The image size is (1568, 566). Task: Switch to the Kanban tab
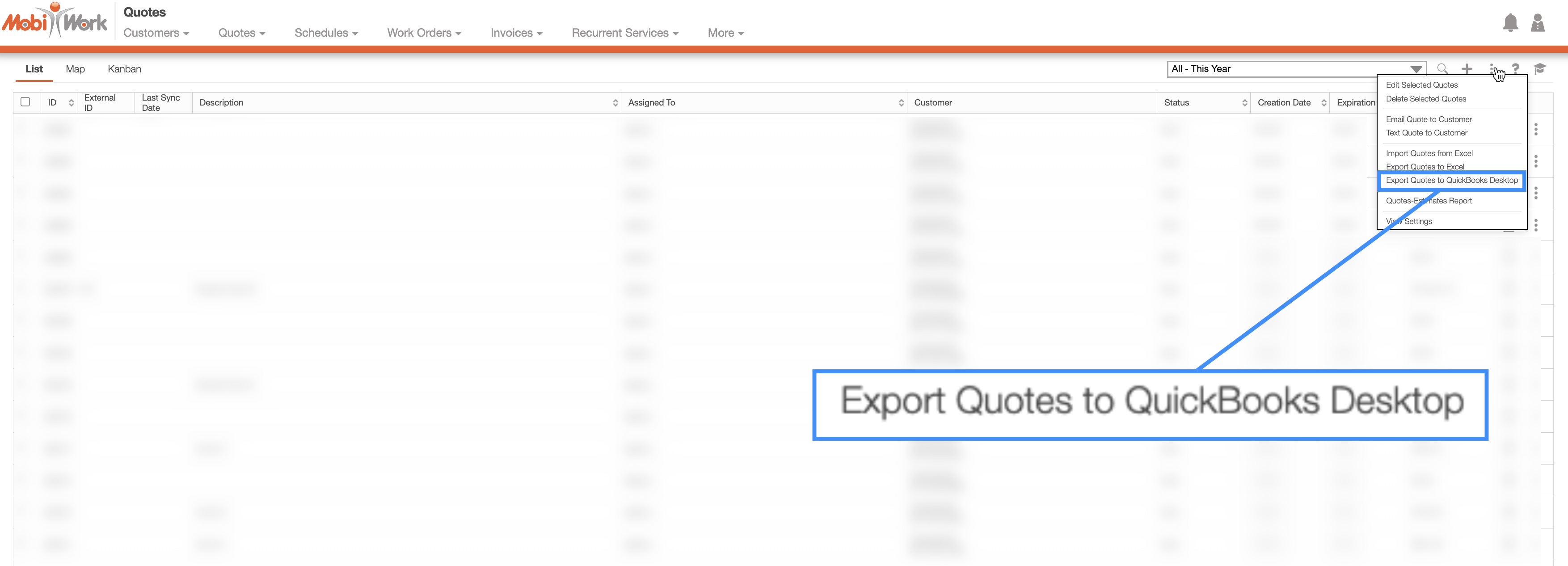tap(124, 69)
